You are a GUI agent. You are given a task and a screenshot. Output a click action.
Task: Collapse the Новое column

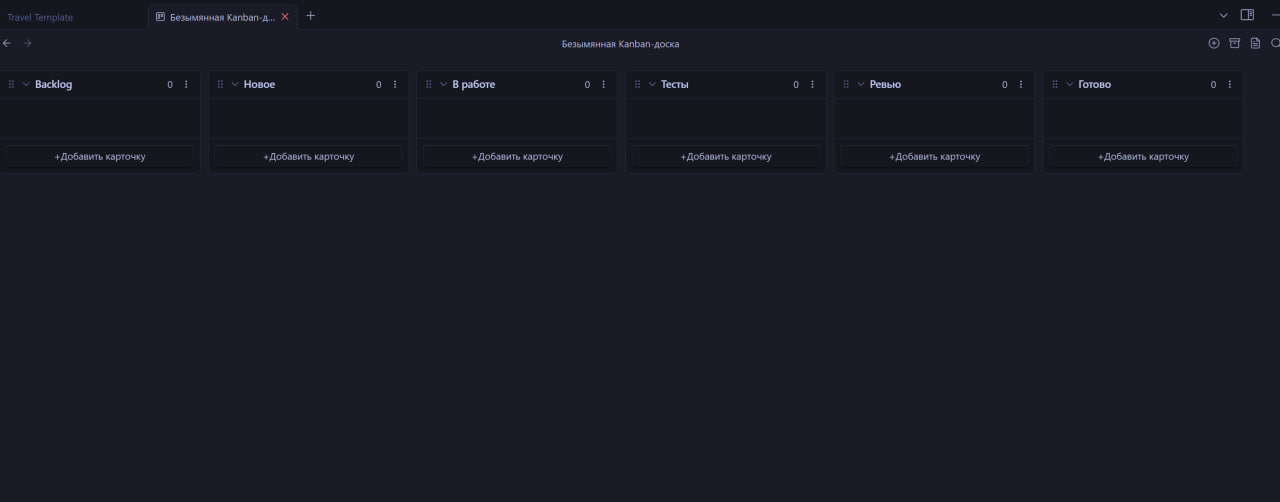coord(235,85)
